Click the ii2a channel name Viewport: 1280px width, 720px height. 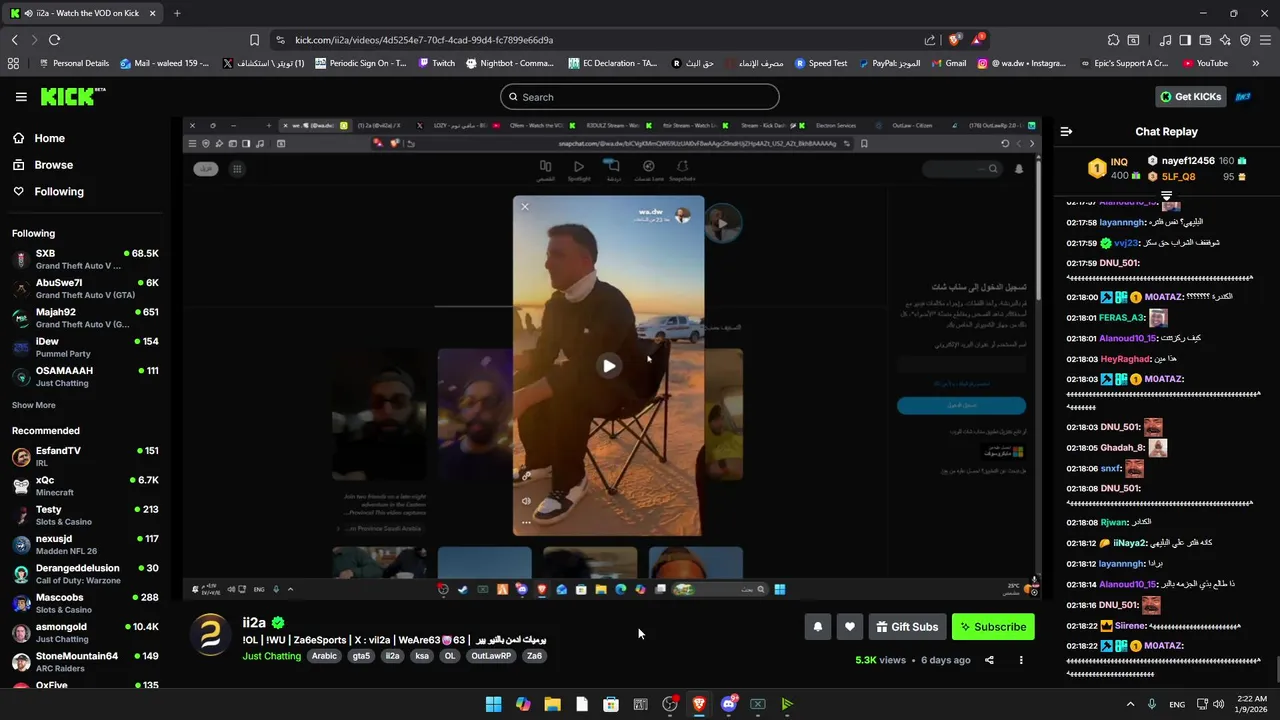point(254,623)
